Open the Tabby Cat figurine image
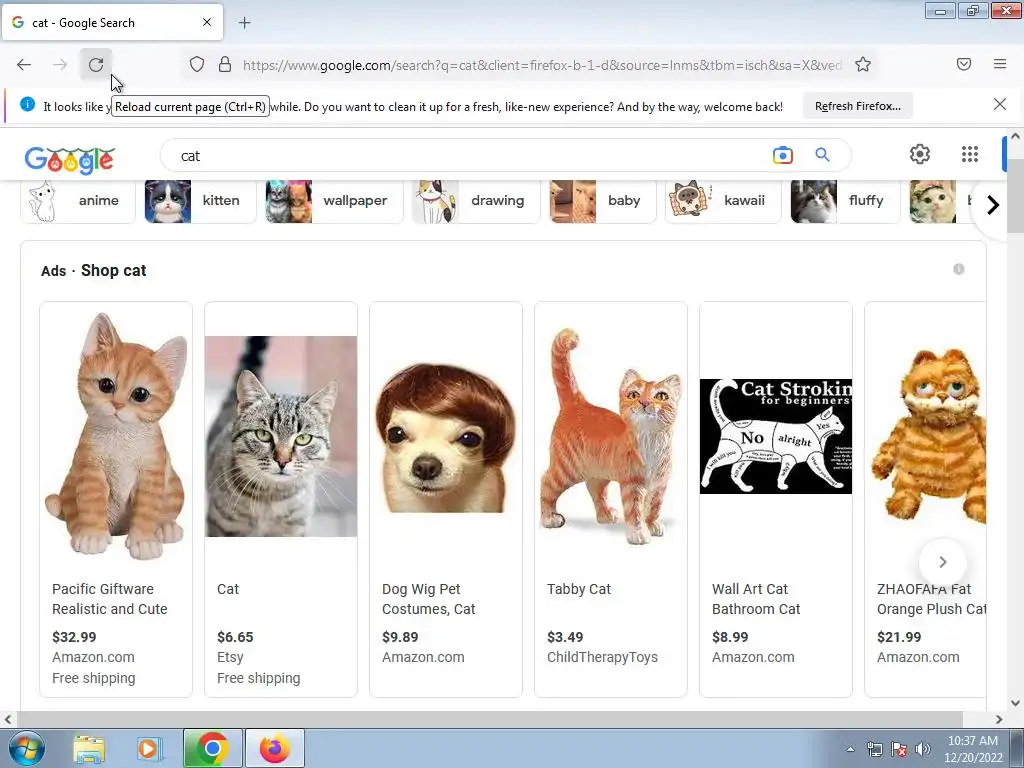1024x768 pixels. point(611,436)
